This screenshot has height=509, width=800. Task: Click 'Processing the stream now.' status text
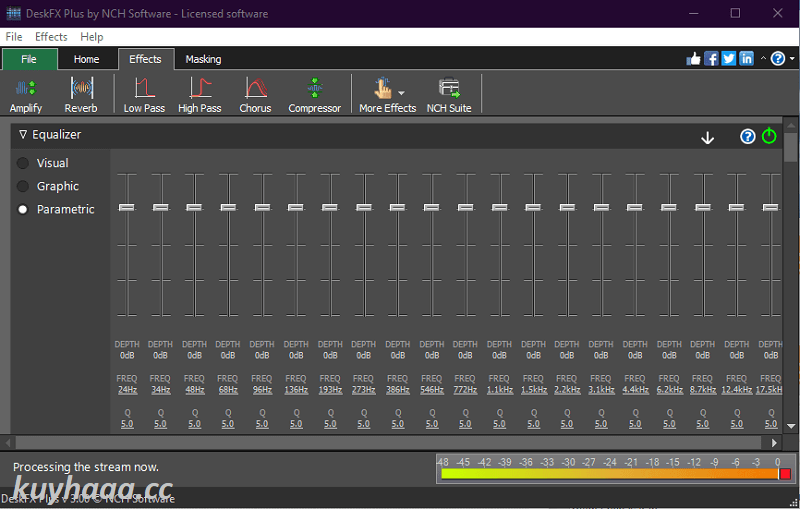pos(86,467)
